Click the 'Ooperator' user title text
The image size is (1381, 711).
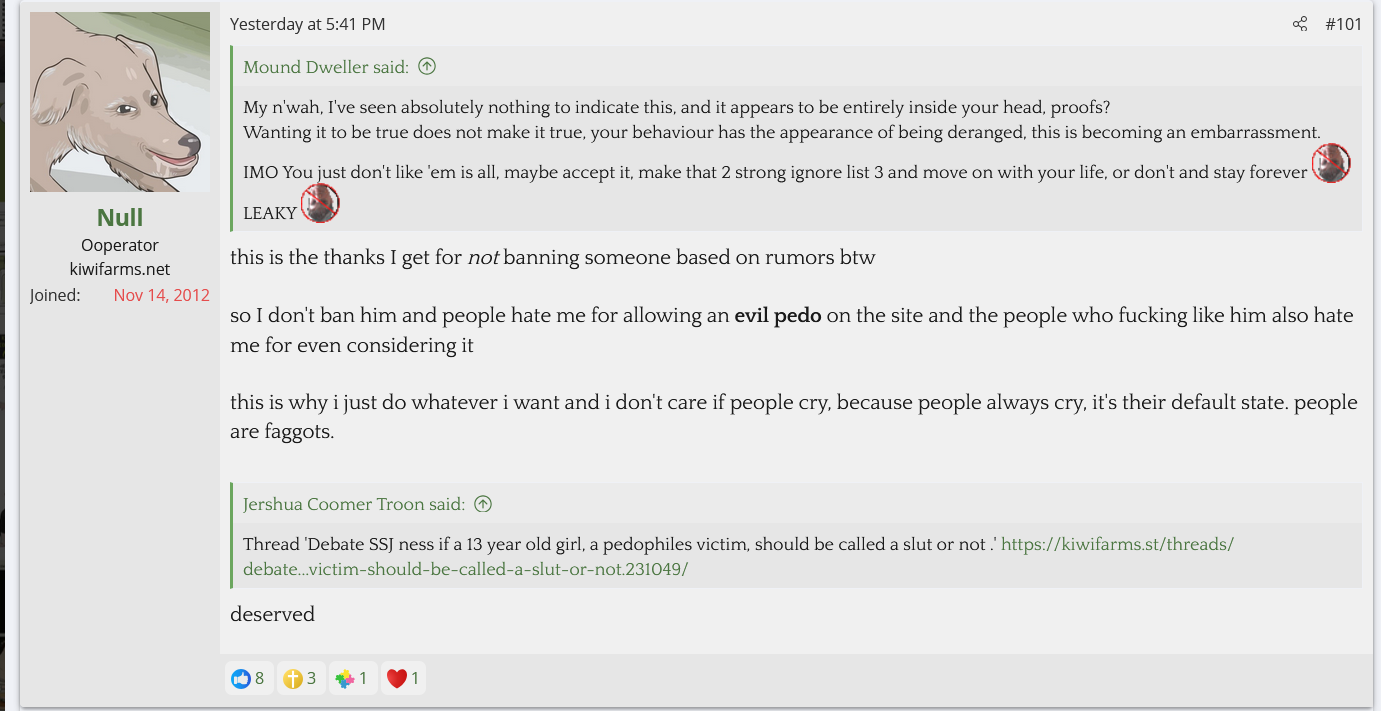[x=120, y=245]
